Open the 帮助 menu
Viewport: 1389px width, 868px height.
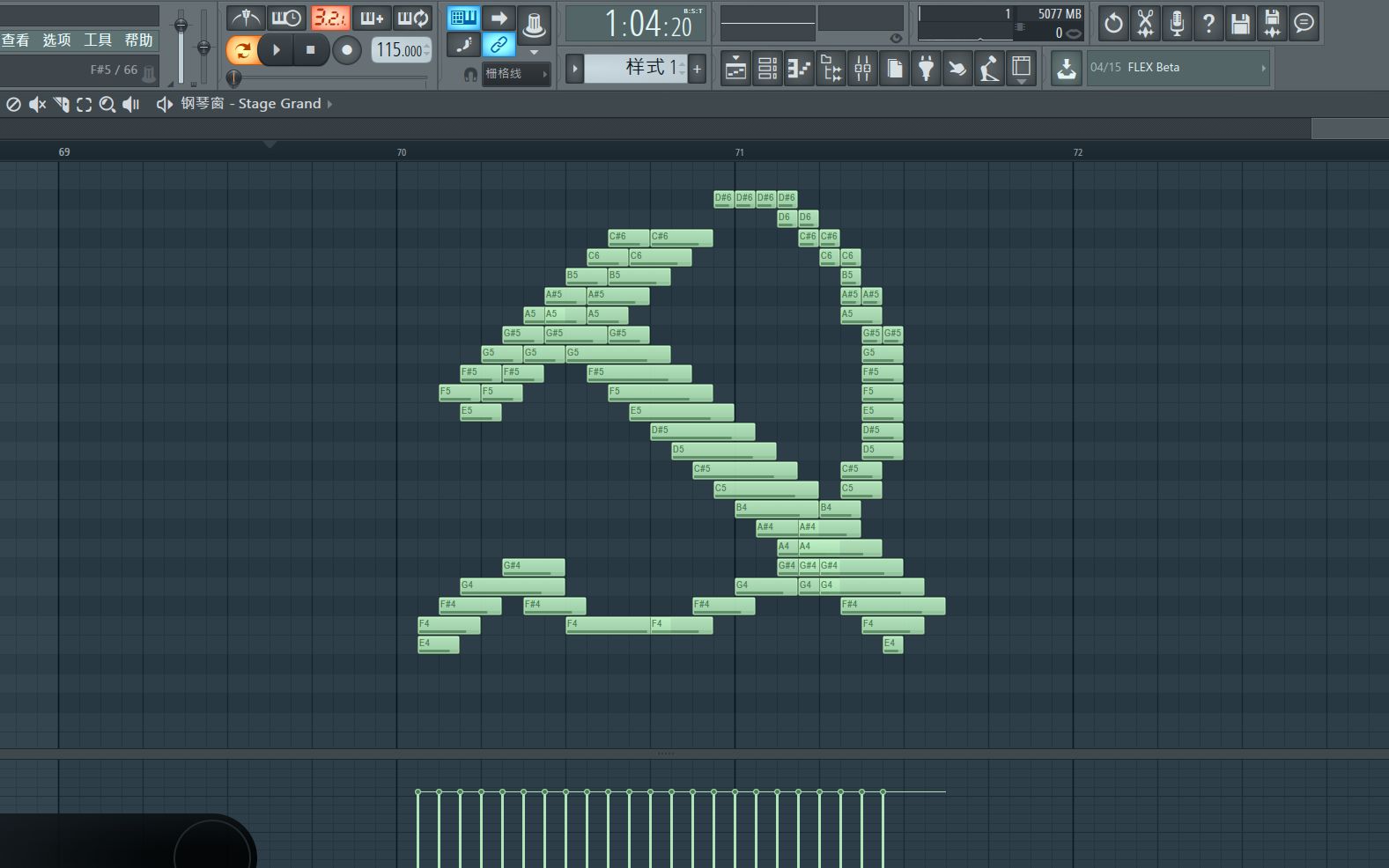coord(138,40)
